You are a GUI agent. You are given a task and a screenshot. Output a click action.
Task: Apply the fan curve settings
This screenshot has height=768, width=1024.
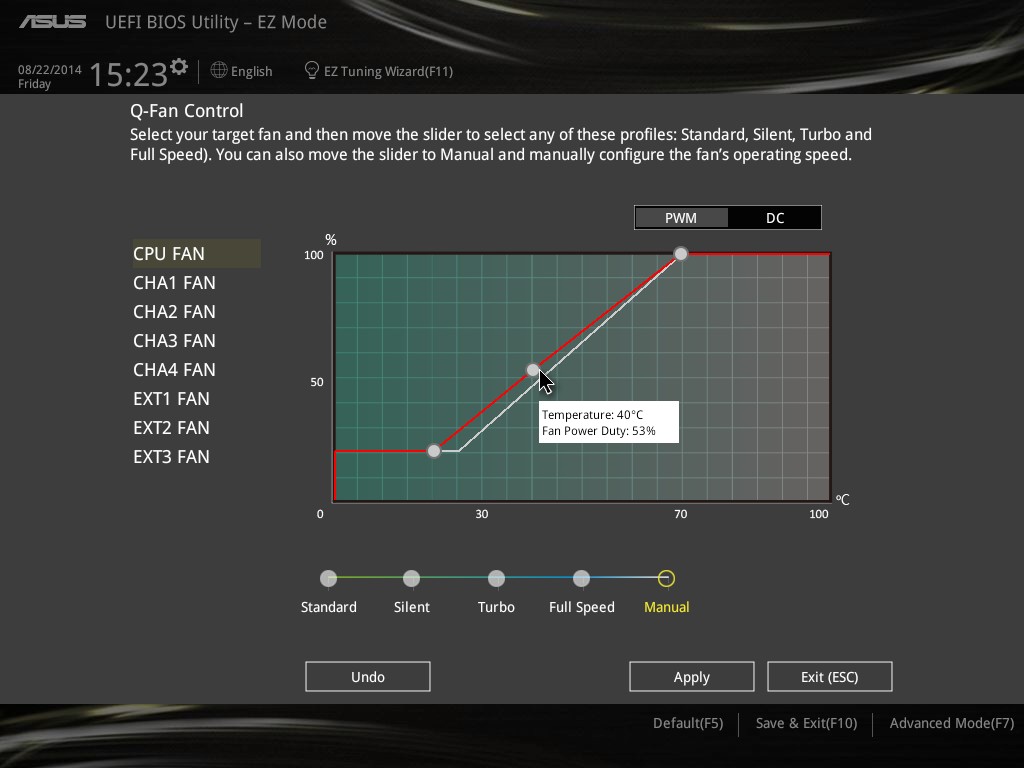pos(692,677)
